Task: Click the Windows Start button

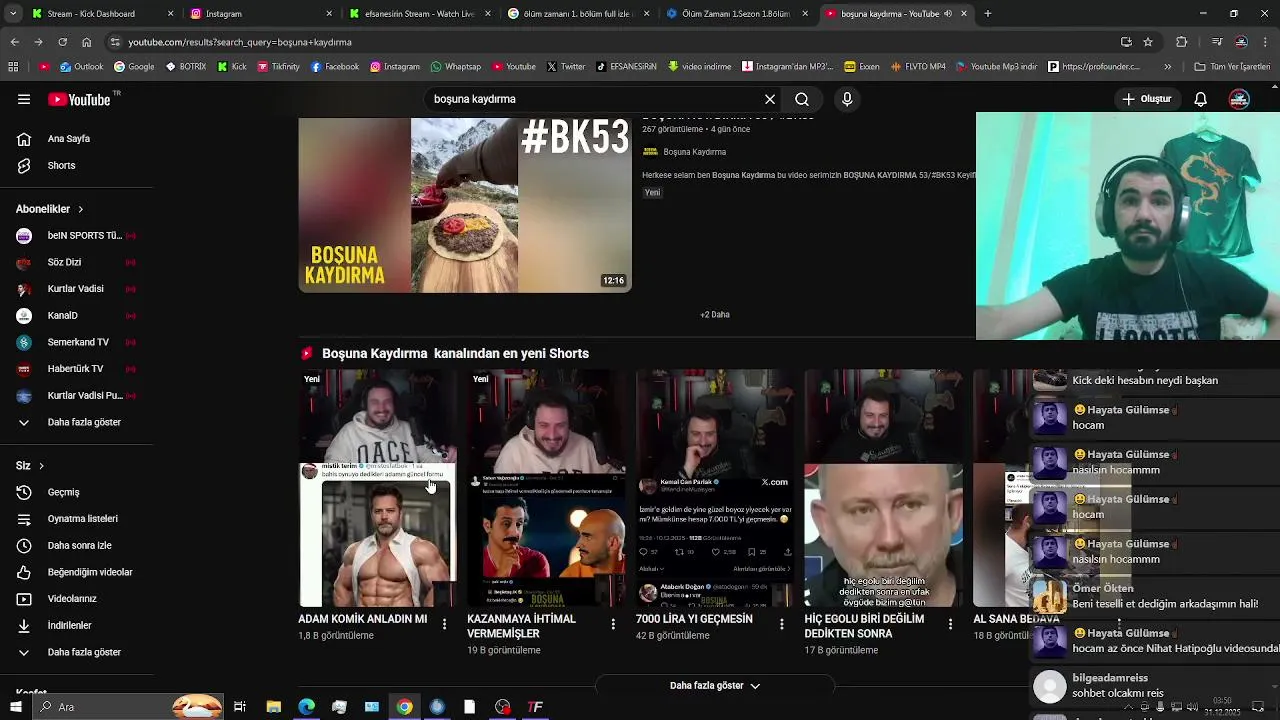Action: [15, 707]
